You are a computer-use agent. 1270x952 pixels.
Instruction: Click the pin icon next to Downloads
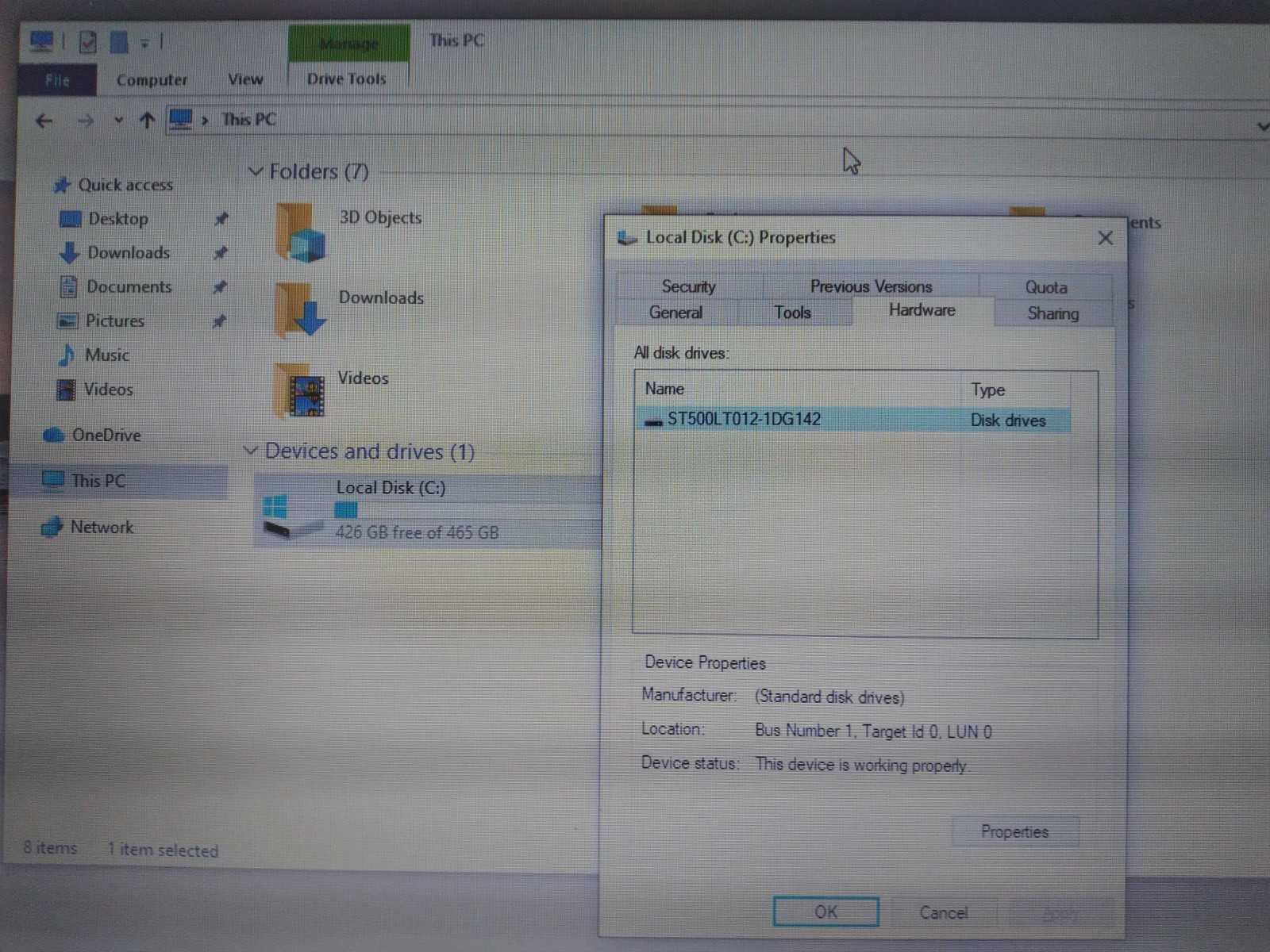click(221, 253)
